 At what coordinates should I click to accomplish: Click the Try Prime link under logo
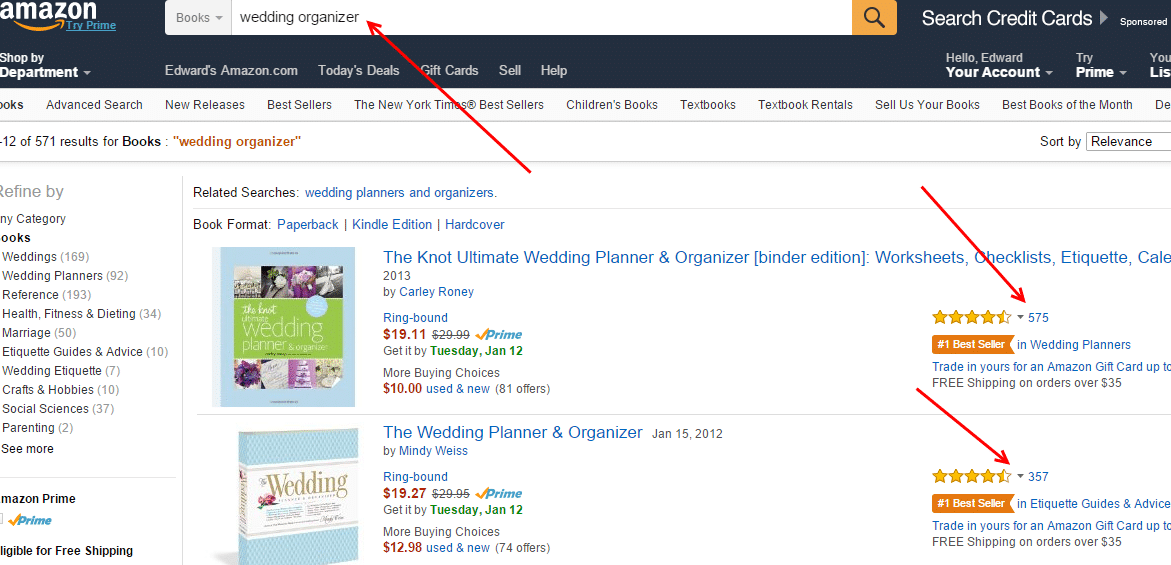[90, 25]
